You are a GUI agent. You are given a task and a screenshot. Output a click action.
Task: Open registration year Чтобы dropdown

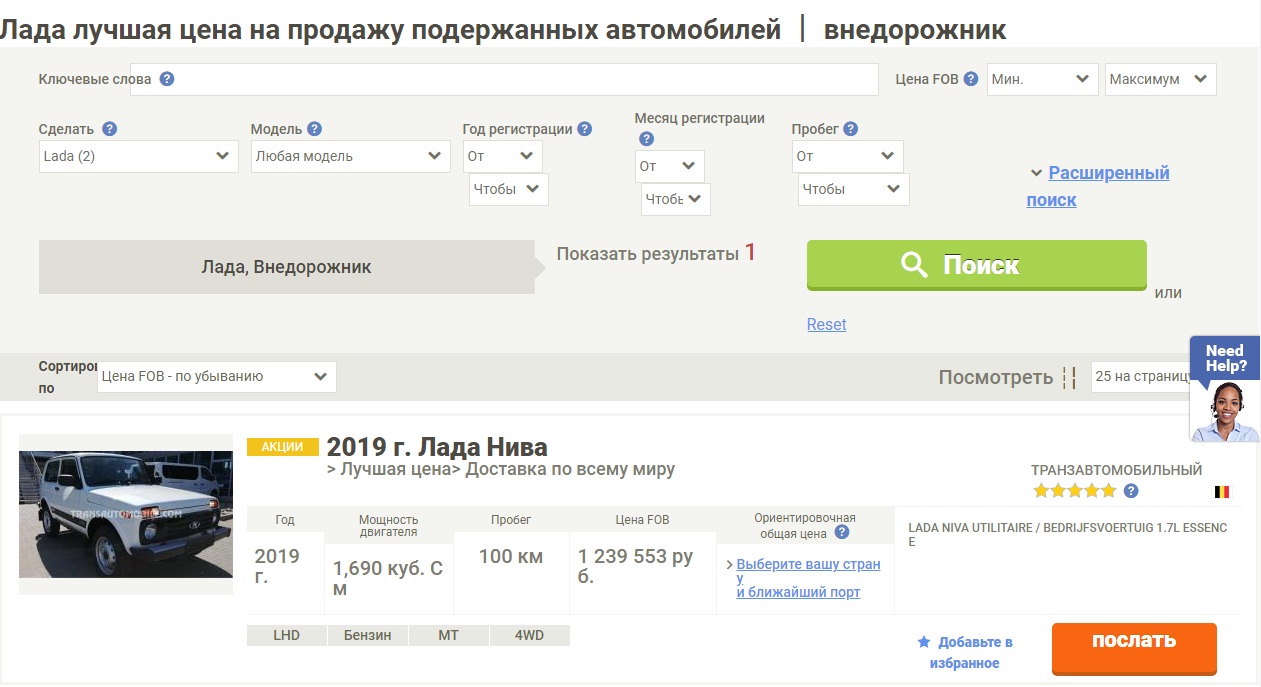point(509,189)
